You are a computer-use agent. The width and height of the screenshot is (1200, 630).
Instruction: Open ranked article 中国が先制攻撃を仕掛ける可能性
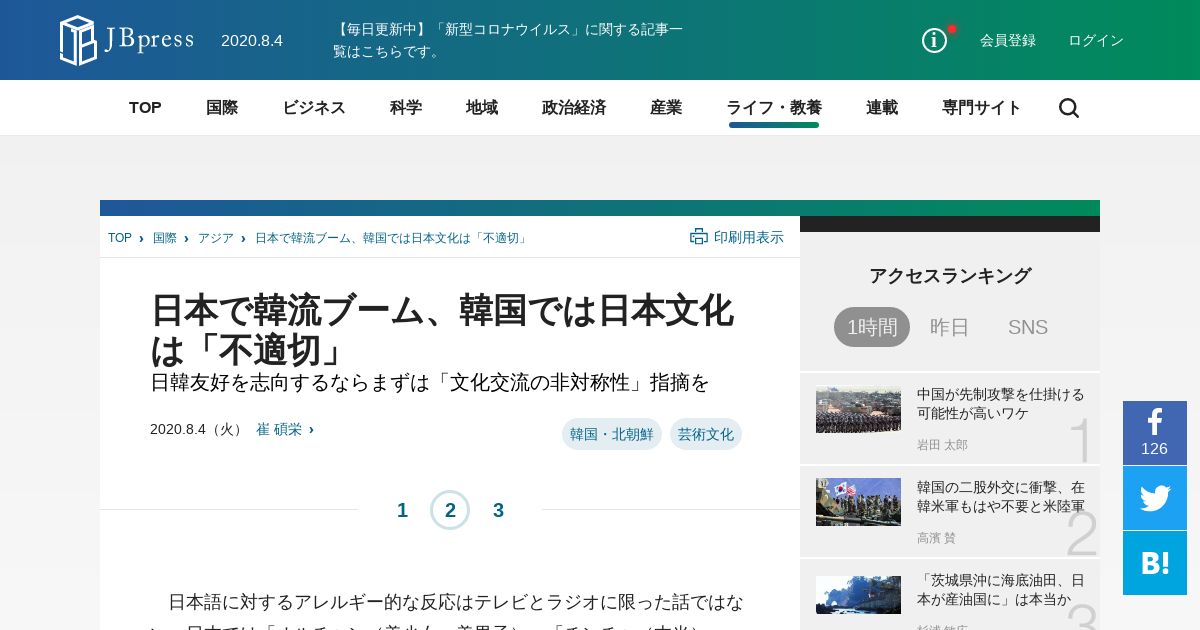point(1001,403)
